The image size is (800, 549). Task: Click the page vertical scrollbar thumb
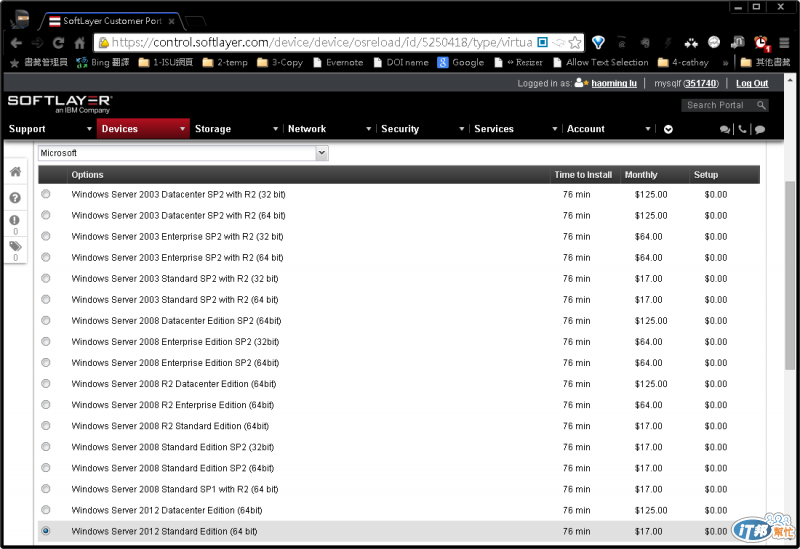coord(790,276)
